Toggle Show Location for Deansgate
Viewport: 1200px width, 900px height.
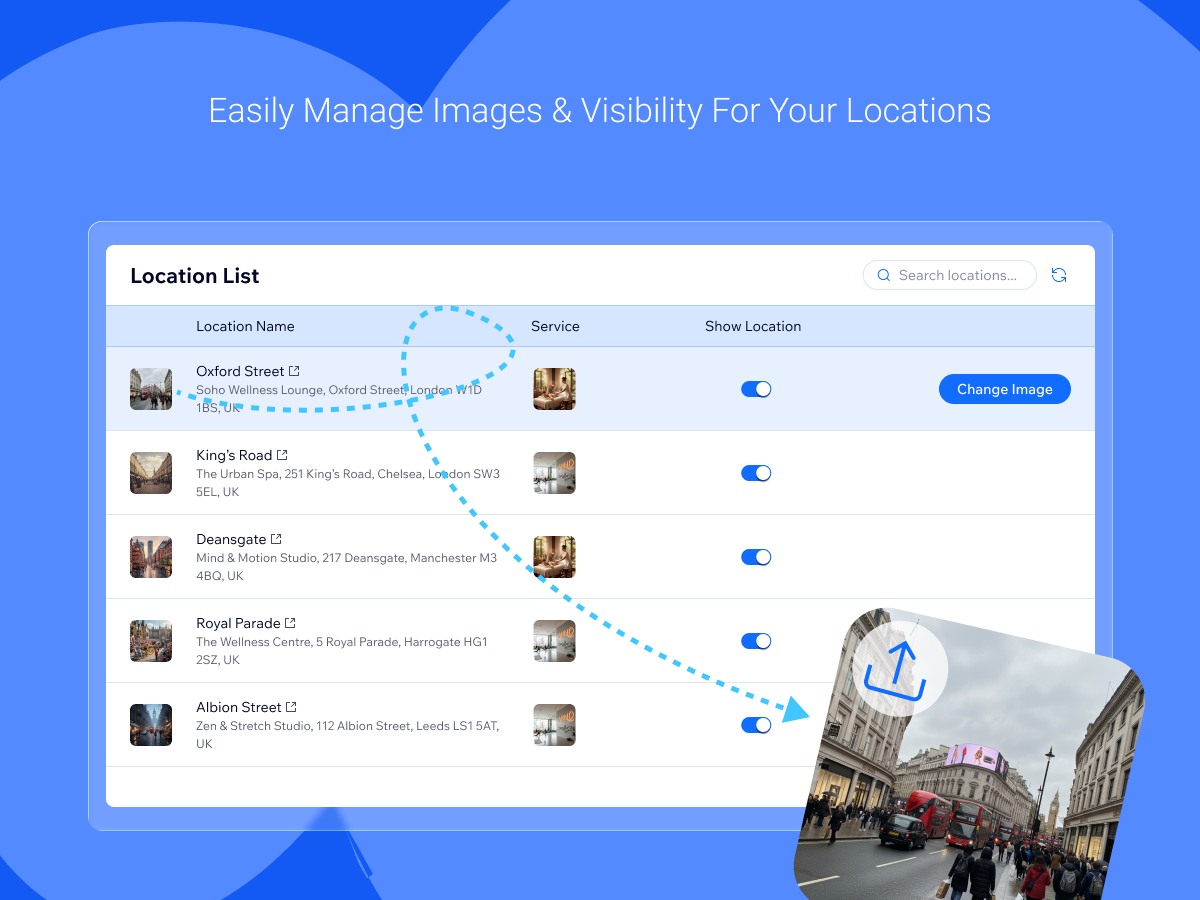tap(756, 557)
